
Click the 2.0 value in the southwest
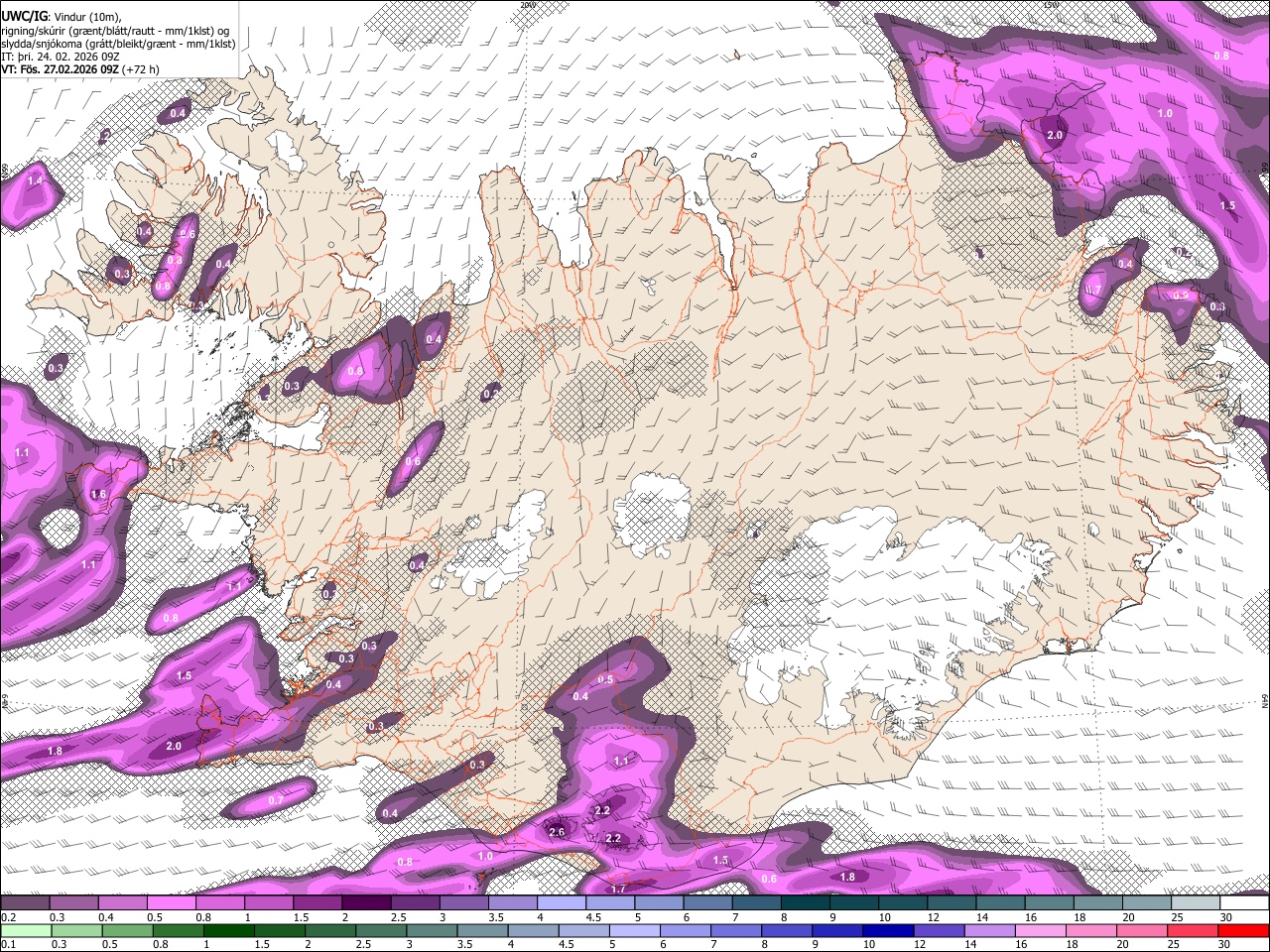(174, 746)
